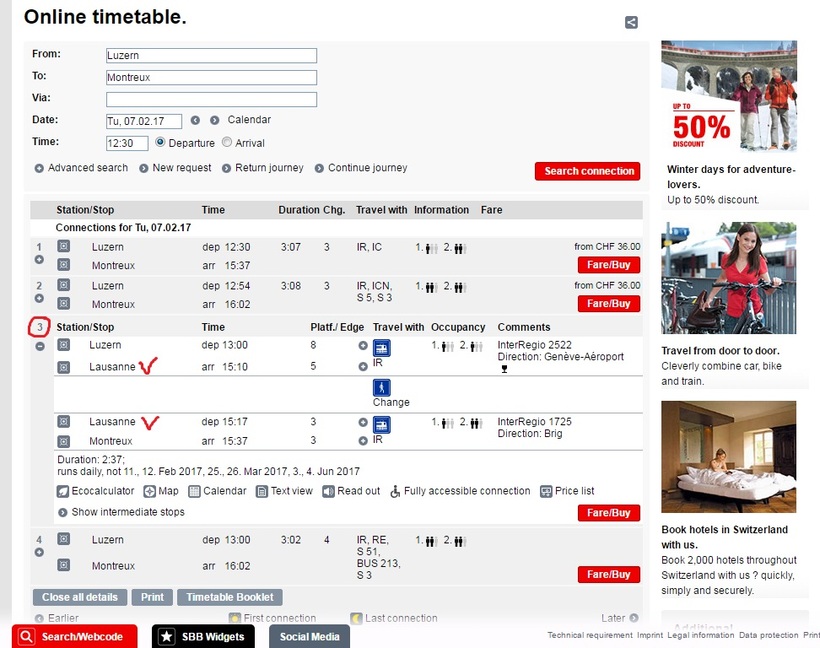Screen dimensions: 820x648
Task: Open the Text view of the connection
Action: pyautogui.click(x=262, y=491)
